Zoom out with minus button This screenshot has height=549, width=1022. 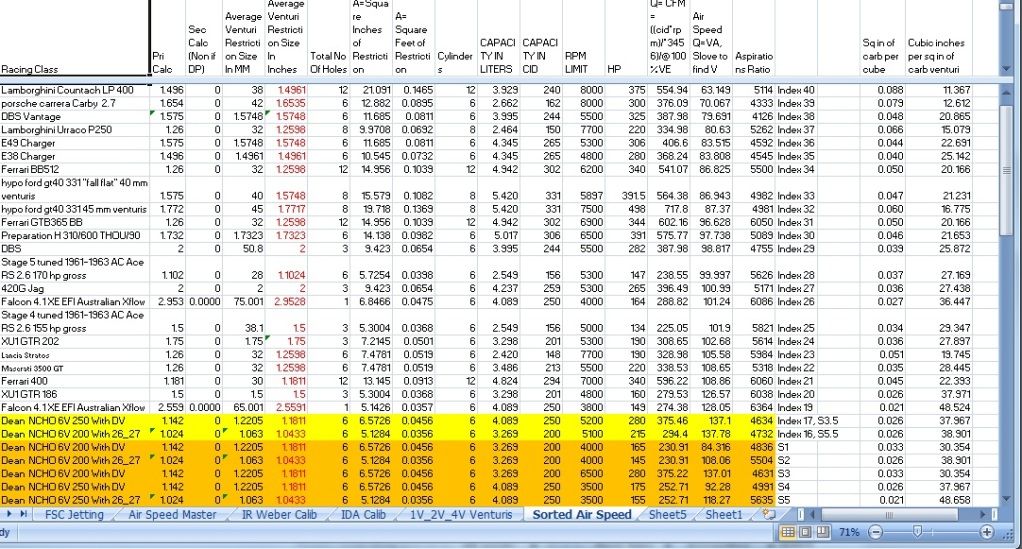pyautogui.click(x=875, y=532)
